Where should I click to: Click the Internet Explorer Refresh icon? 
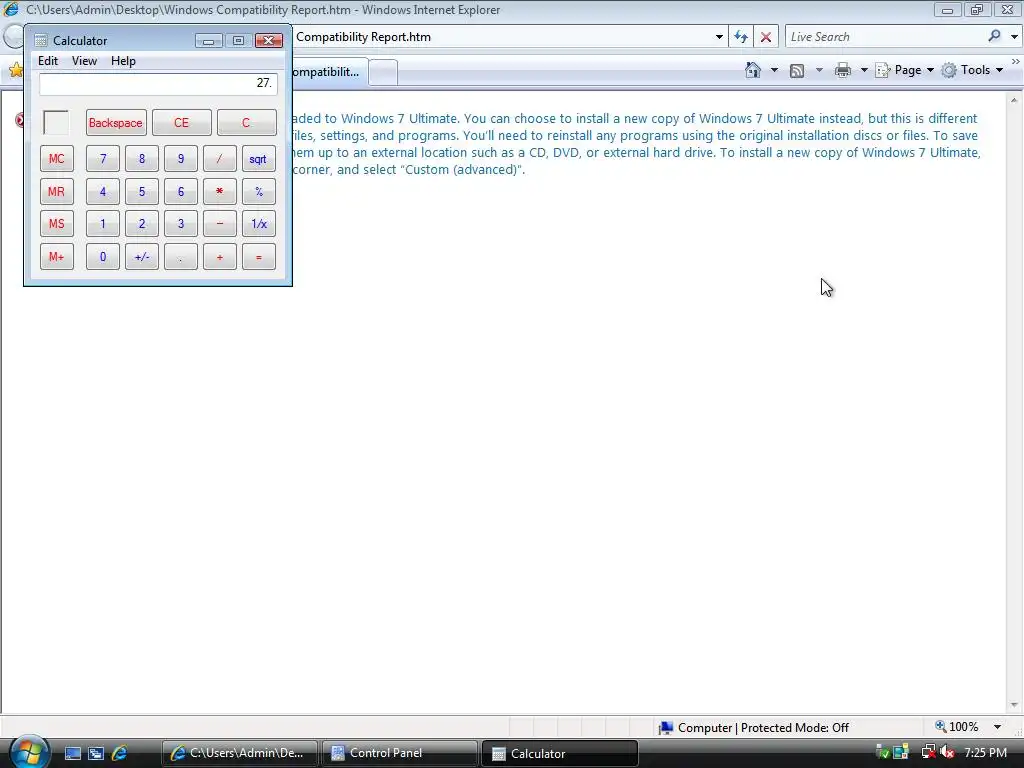[x=741, y=37]
